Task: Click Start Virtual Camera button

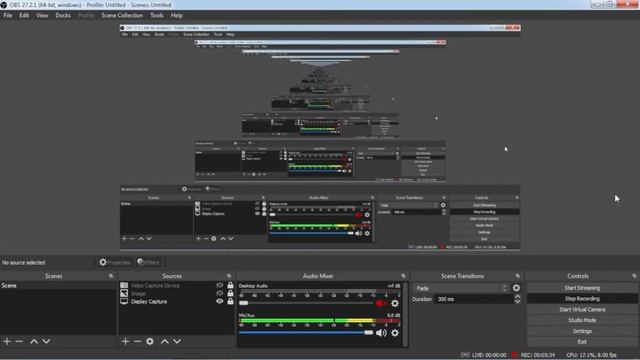Action: [x=582, y=310]
